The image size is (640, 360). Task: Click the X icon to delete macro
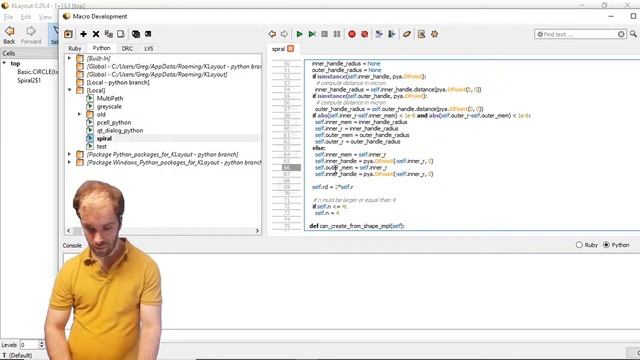96,34
